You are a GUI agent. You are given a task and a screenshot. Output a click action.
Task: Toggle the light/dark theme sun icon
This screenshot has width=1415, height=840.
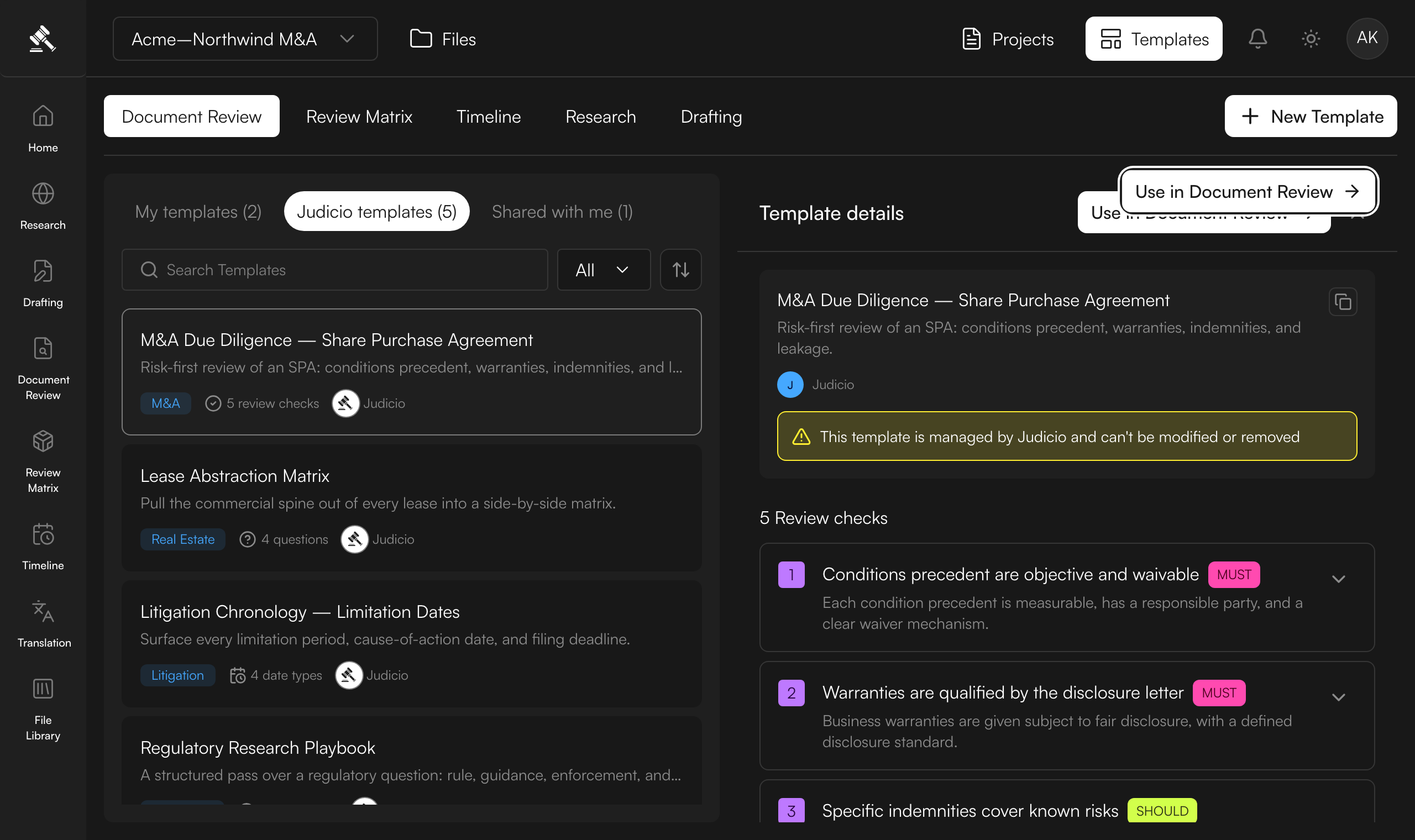(x=1311, y=39)
